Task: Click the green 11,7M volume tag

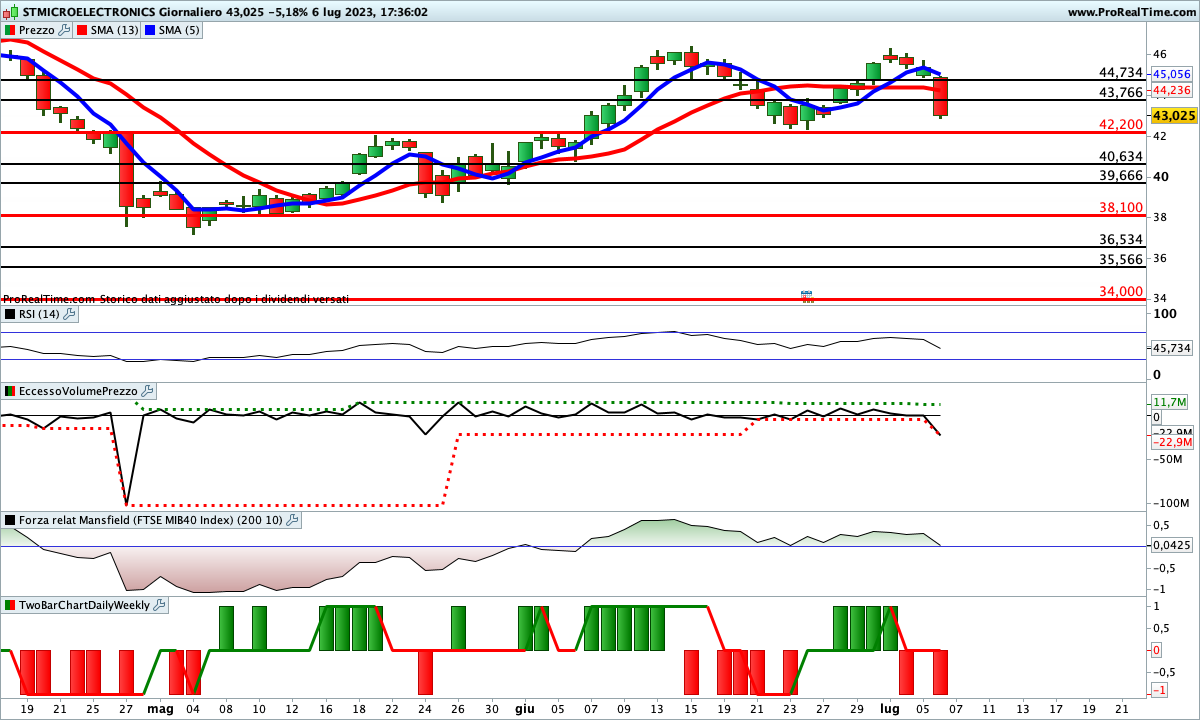Action: tap(1171, 402)
